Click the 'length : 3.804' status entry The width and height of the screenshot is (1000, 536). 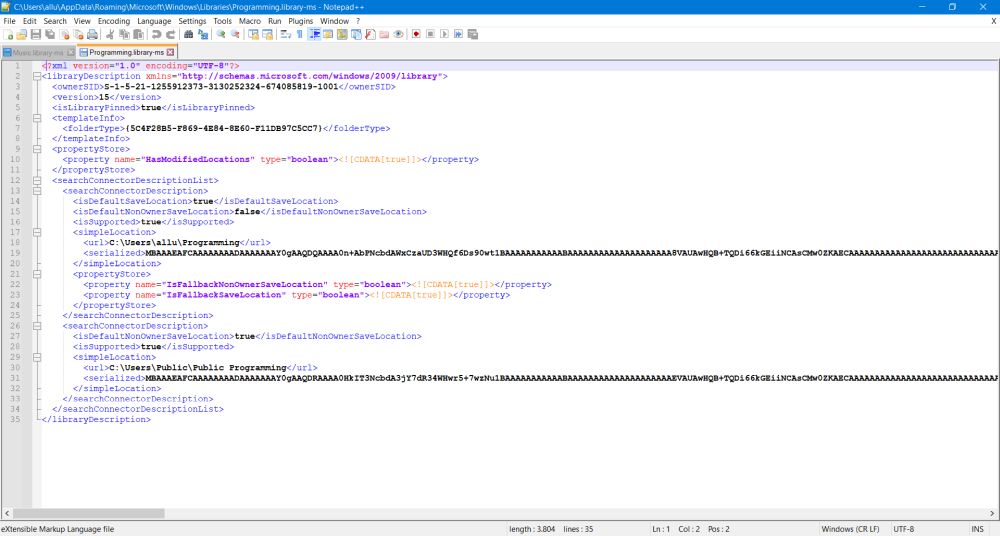pyautogui.click(x=532, y=529)
